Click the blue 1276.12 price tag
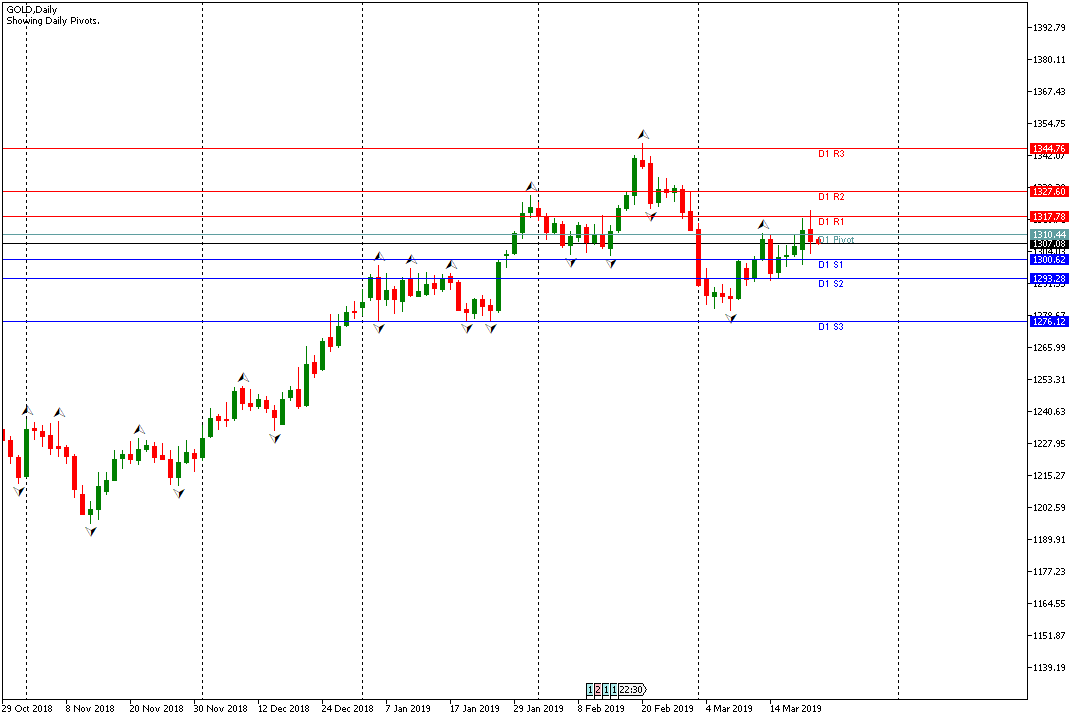Image resolution: width=1080 pixels, height=720 pixels. pos(1049,321)
